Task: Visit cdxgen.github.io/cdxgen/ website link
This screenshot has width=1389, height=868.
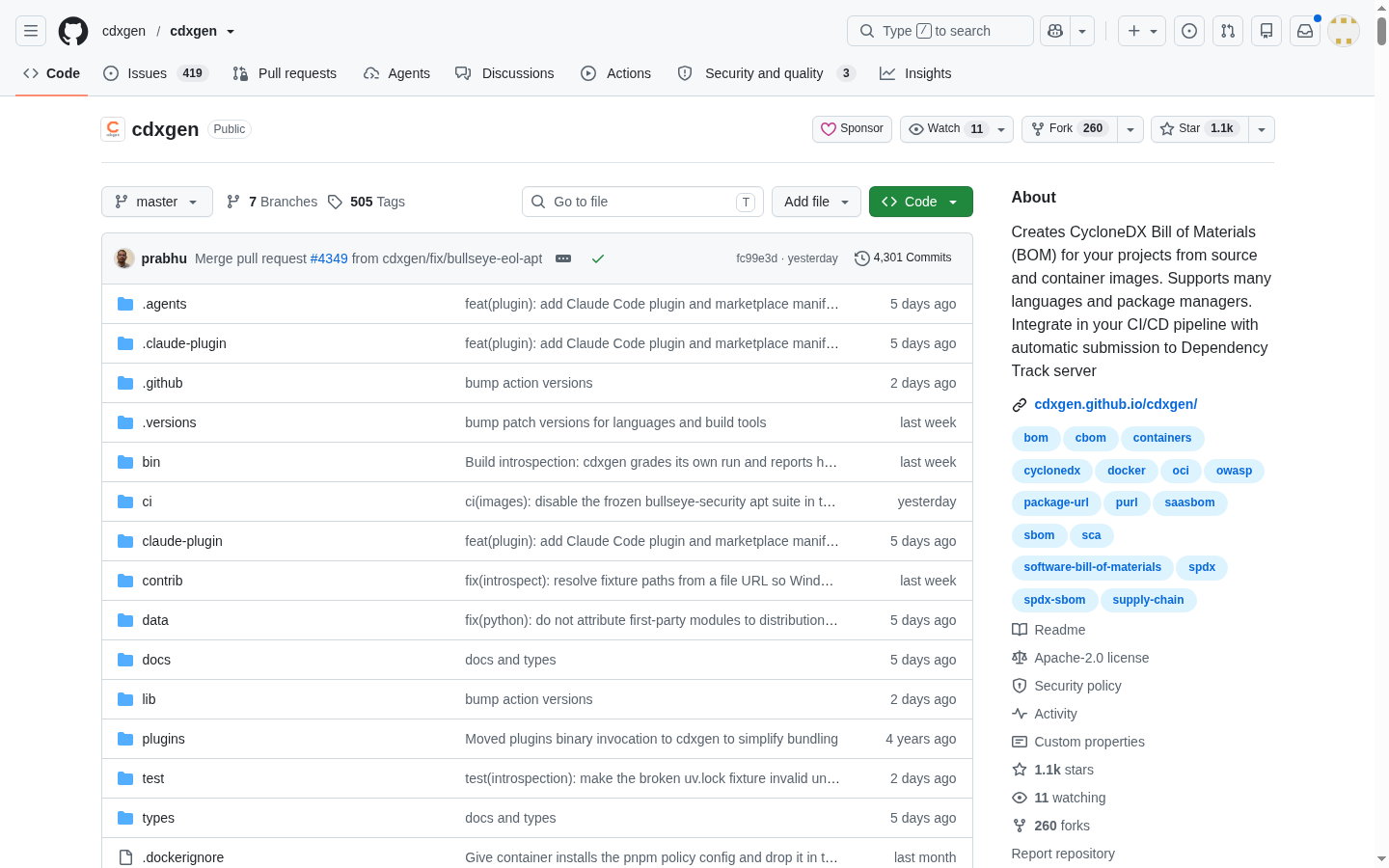Action: [1115, 405]
